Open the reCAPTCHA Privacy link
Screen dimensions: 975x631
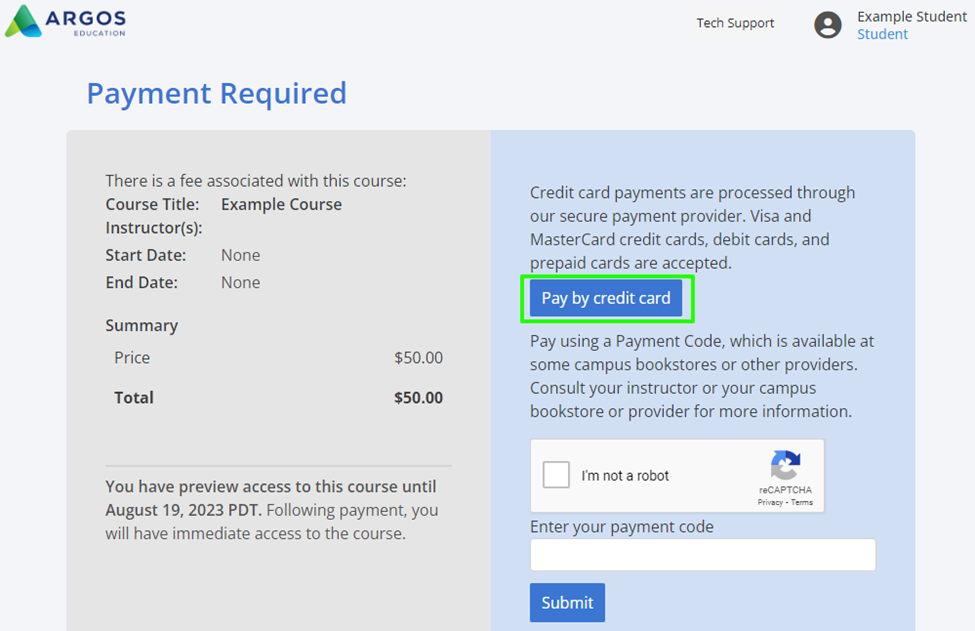tap(770, 502)
